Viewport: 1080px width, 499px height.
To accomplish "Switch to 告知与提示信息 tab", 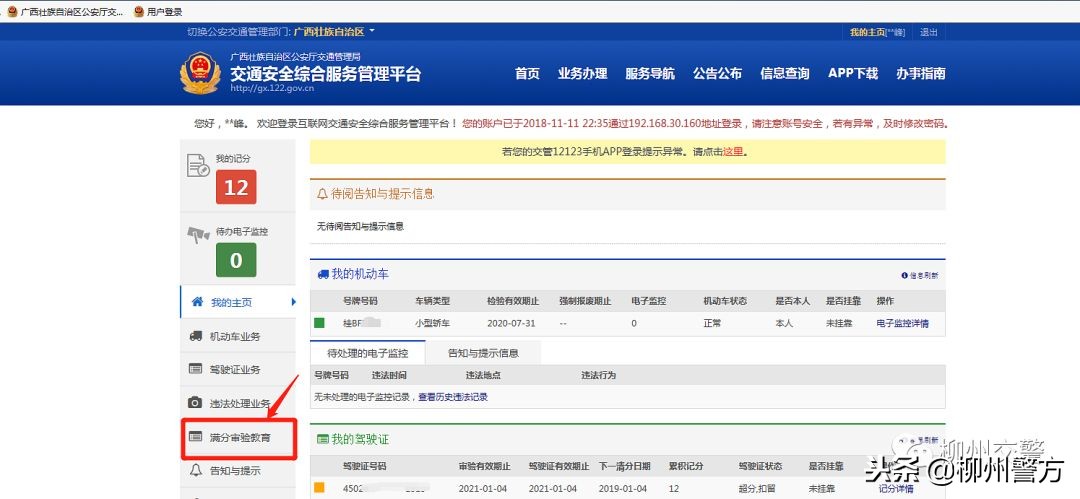I will point(484,353).
